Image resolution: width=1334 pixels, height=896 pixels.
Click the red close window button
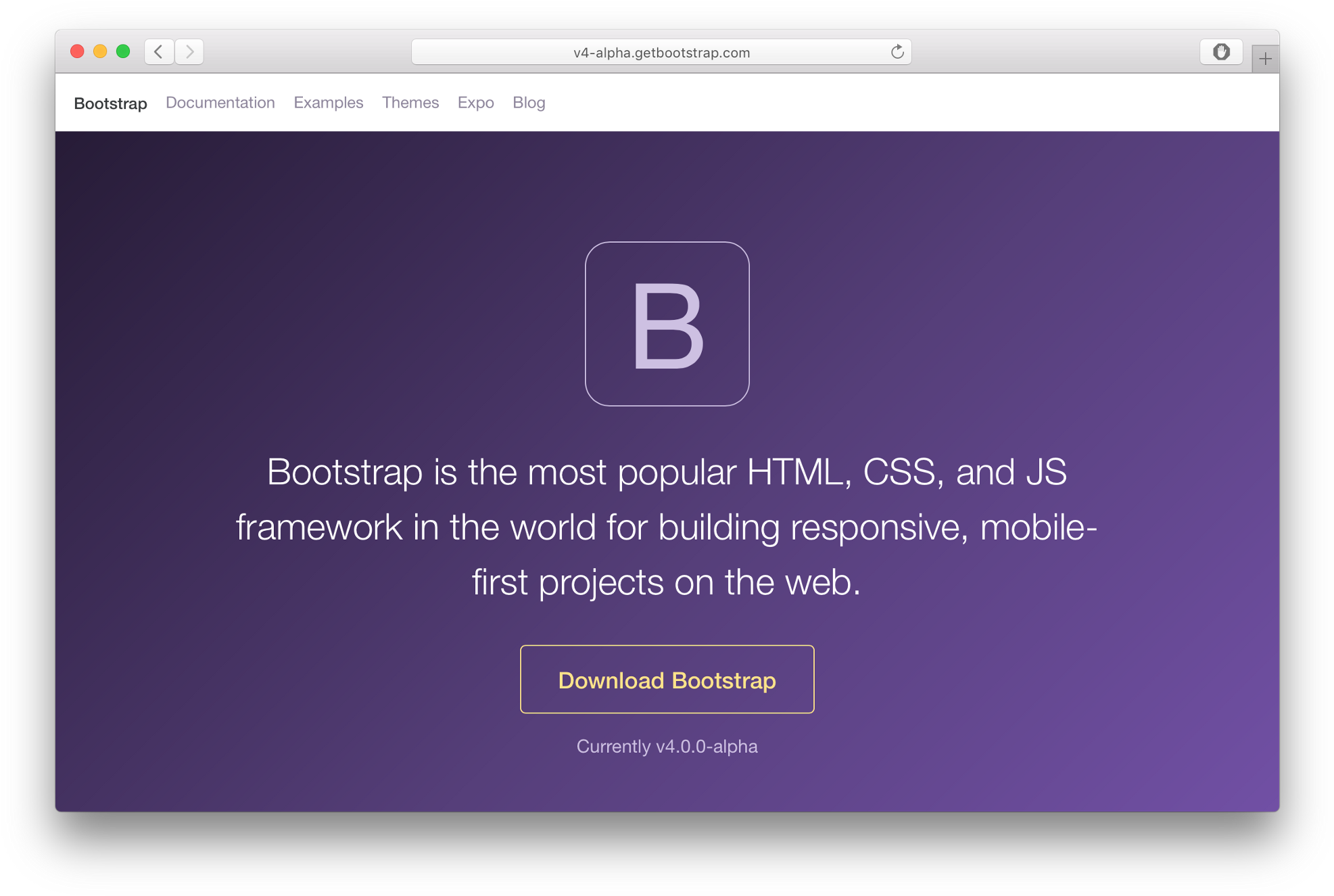(77, 51)
